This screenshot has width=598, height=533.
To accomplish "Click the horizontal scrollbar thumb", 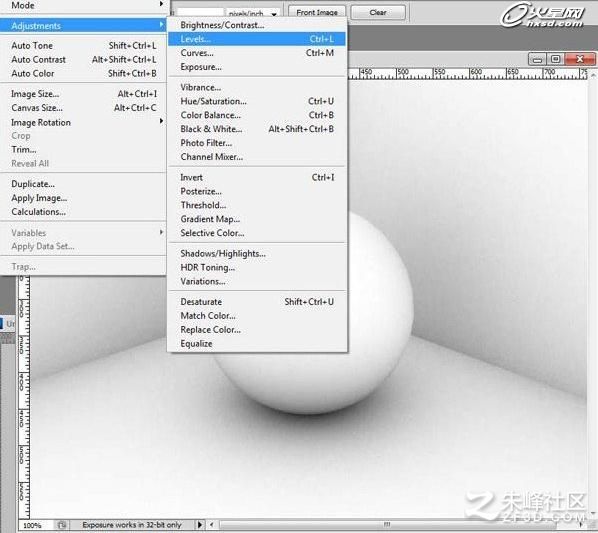I will (x=387, y=525).
